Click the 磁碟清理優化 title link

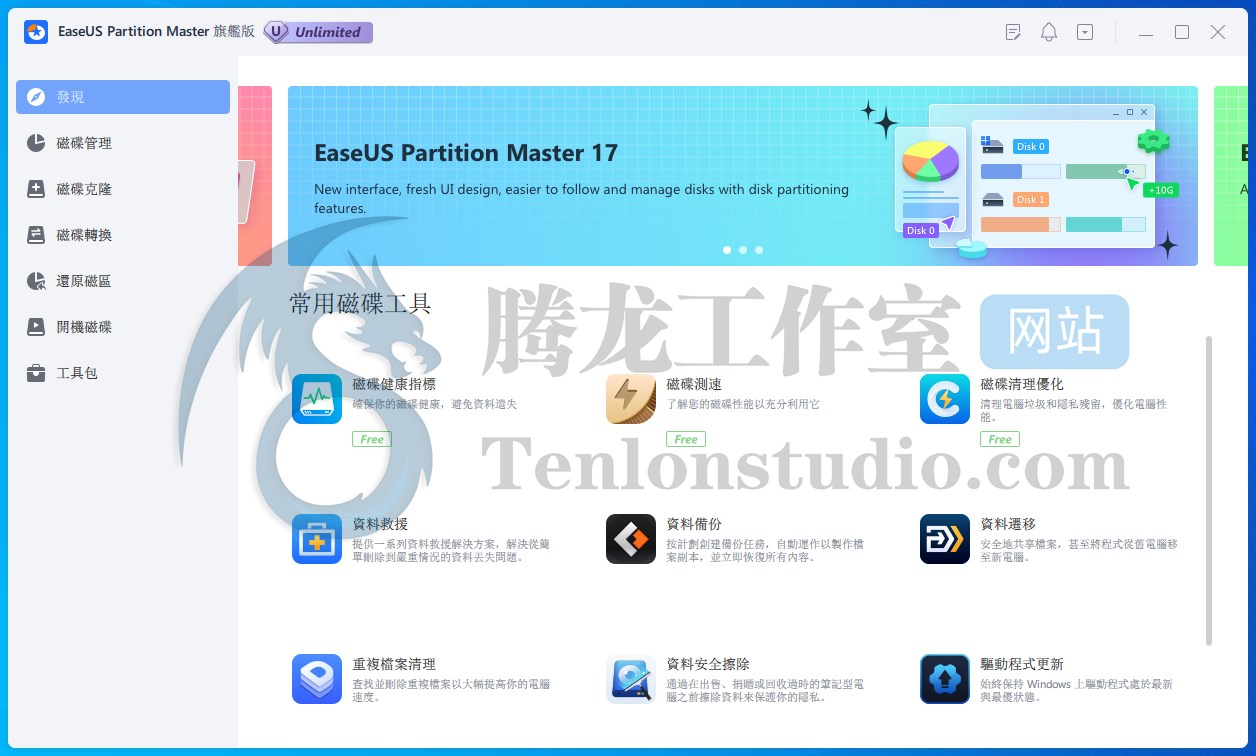1022,384
